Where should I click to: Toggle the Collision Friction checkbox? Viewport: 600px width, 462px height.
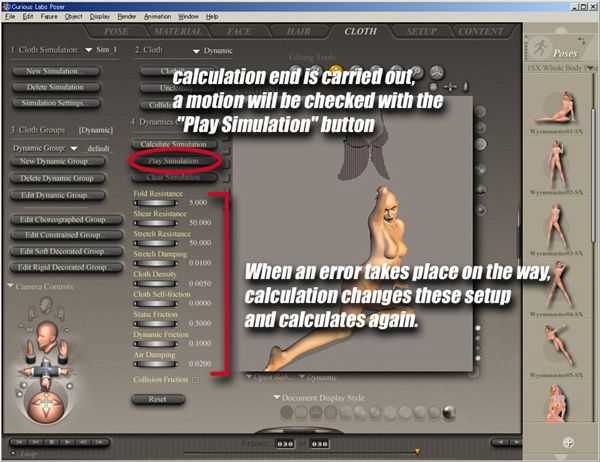(195, 380)
